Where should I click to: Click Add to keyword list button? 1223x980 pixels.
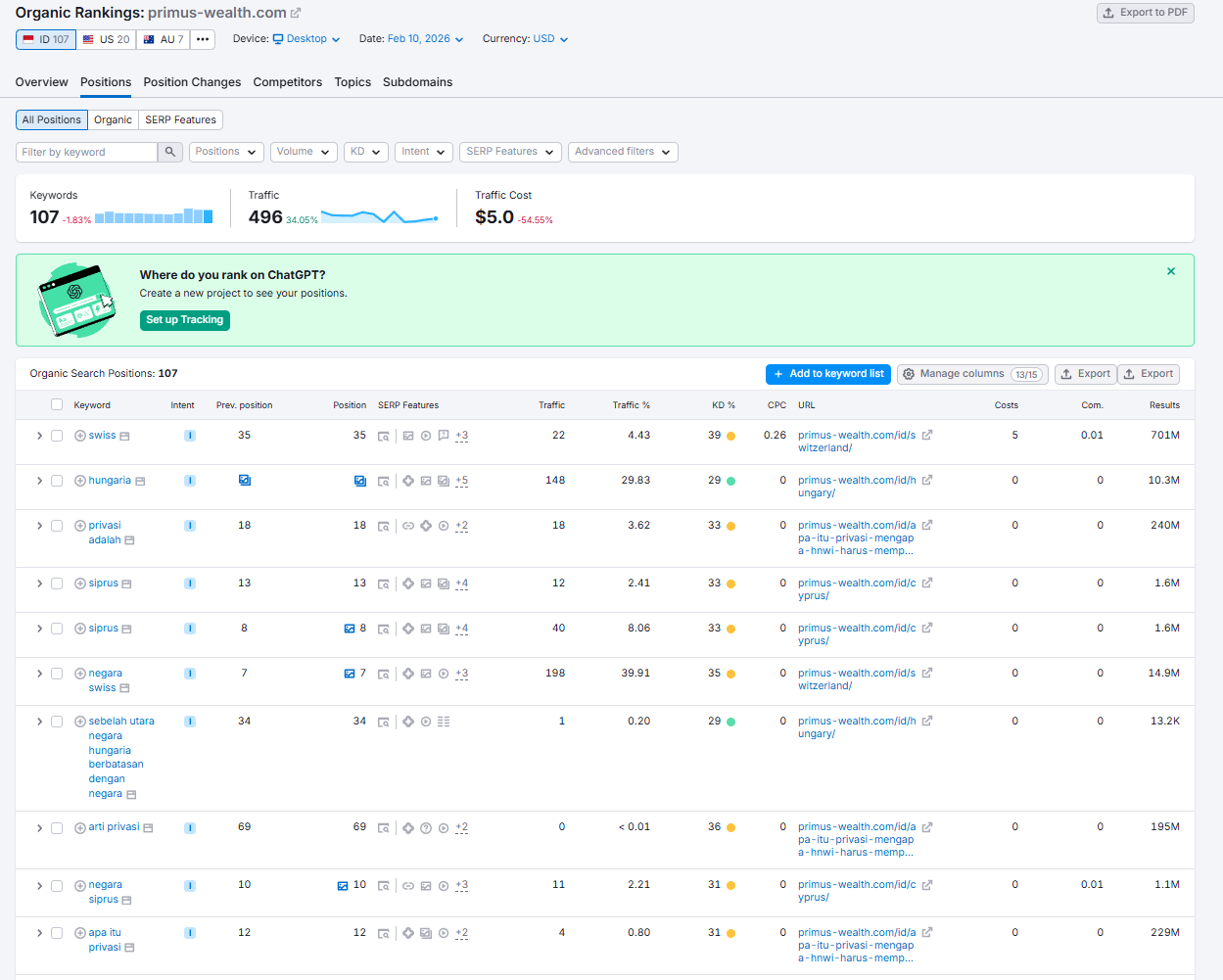point(827,374)
